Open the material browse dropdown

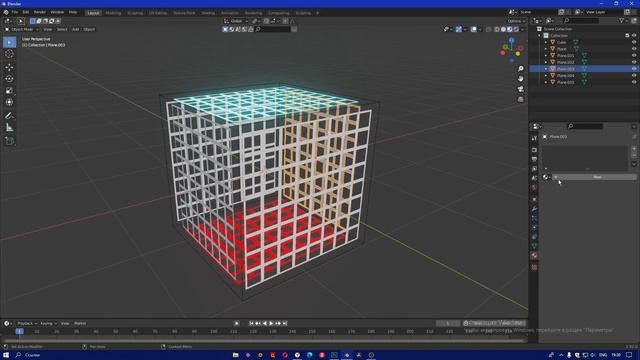547,177
